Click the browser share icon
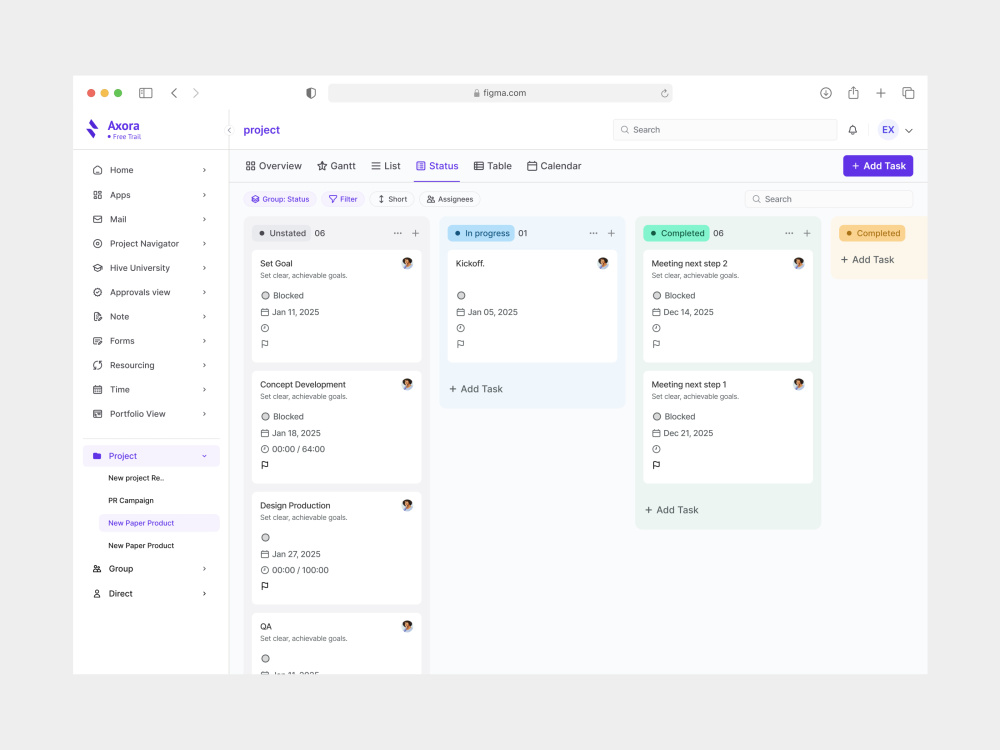The height and width of the screenshot is (750, 1000). coord(853,93)
